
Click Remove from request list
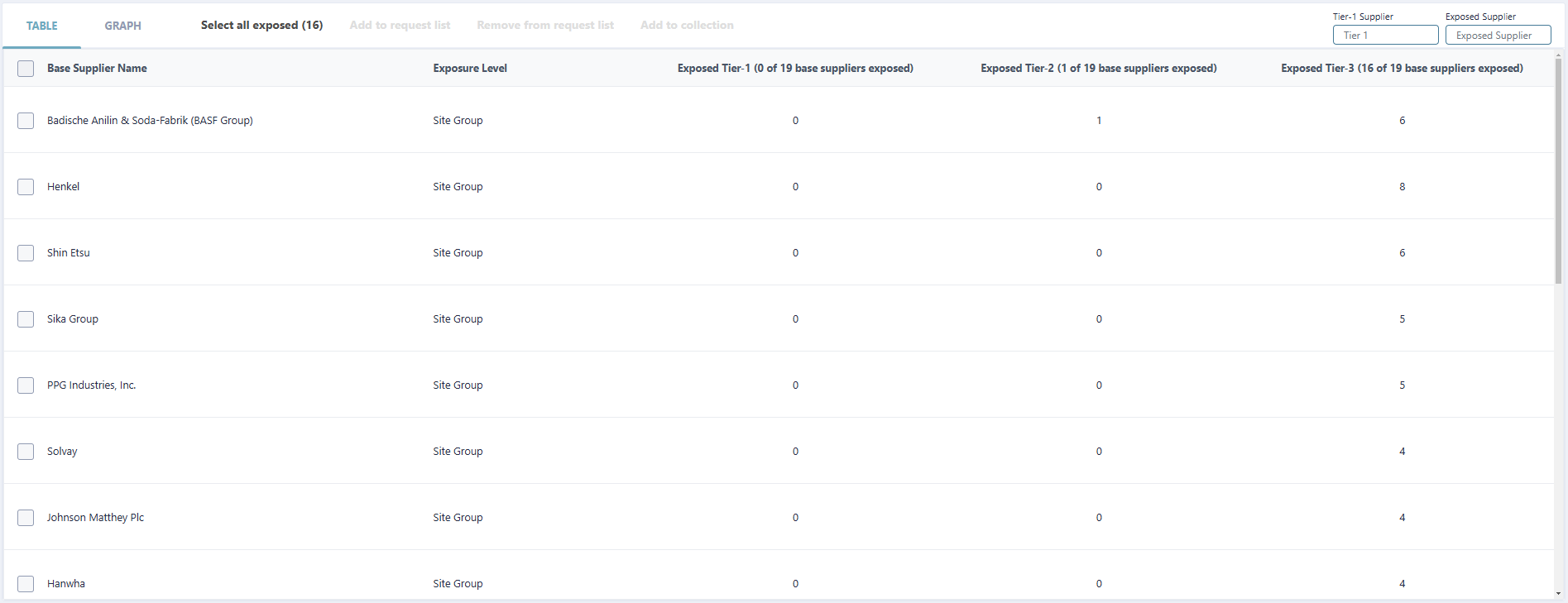click(545, 25)
